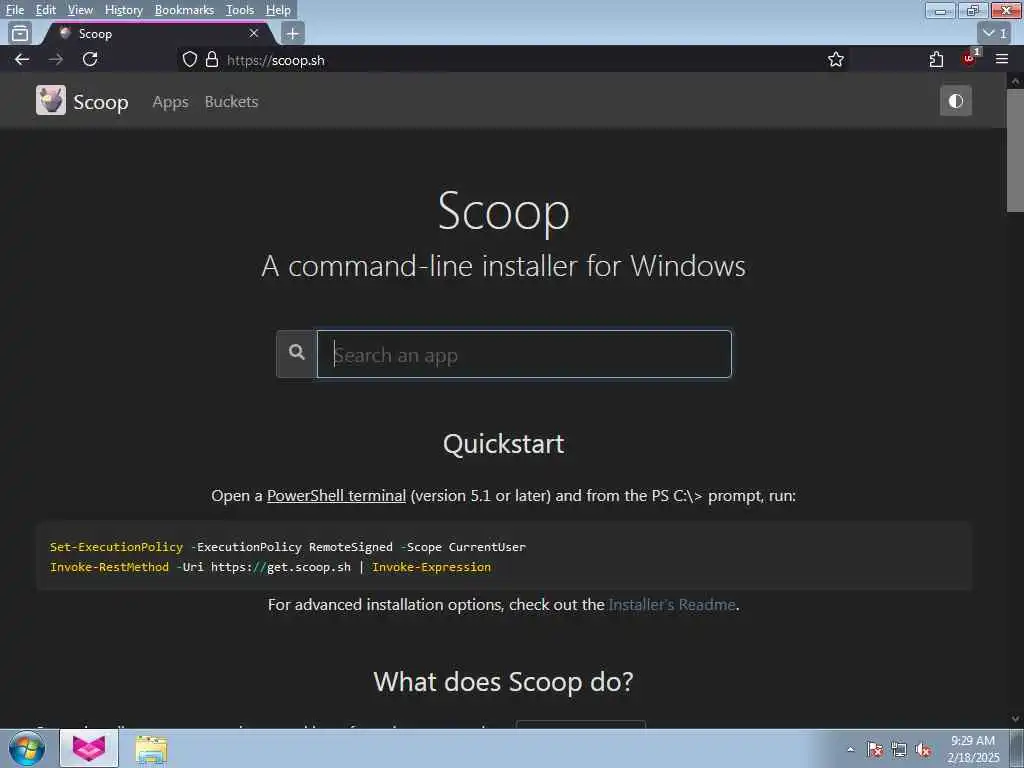Close the Scoop tab
The height and width of the screenshot is (768, 1024).
click(253, 33)
